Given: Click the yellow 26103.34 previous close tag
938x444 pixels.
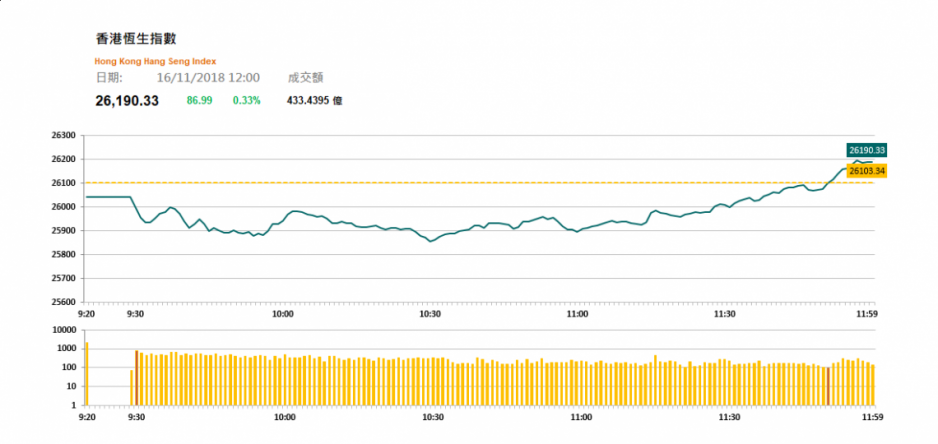Looking at the screenshot, I should point(866,171).
